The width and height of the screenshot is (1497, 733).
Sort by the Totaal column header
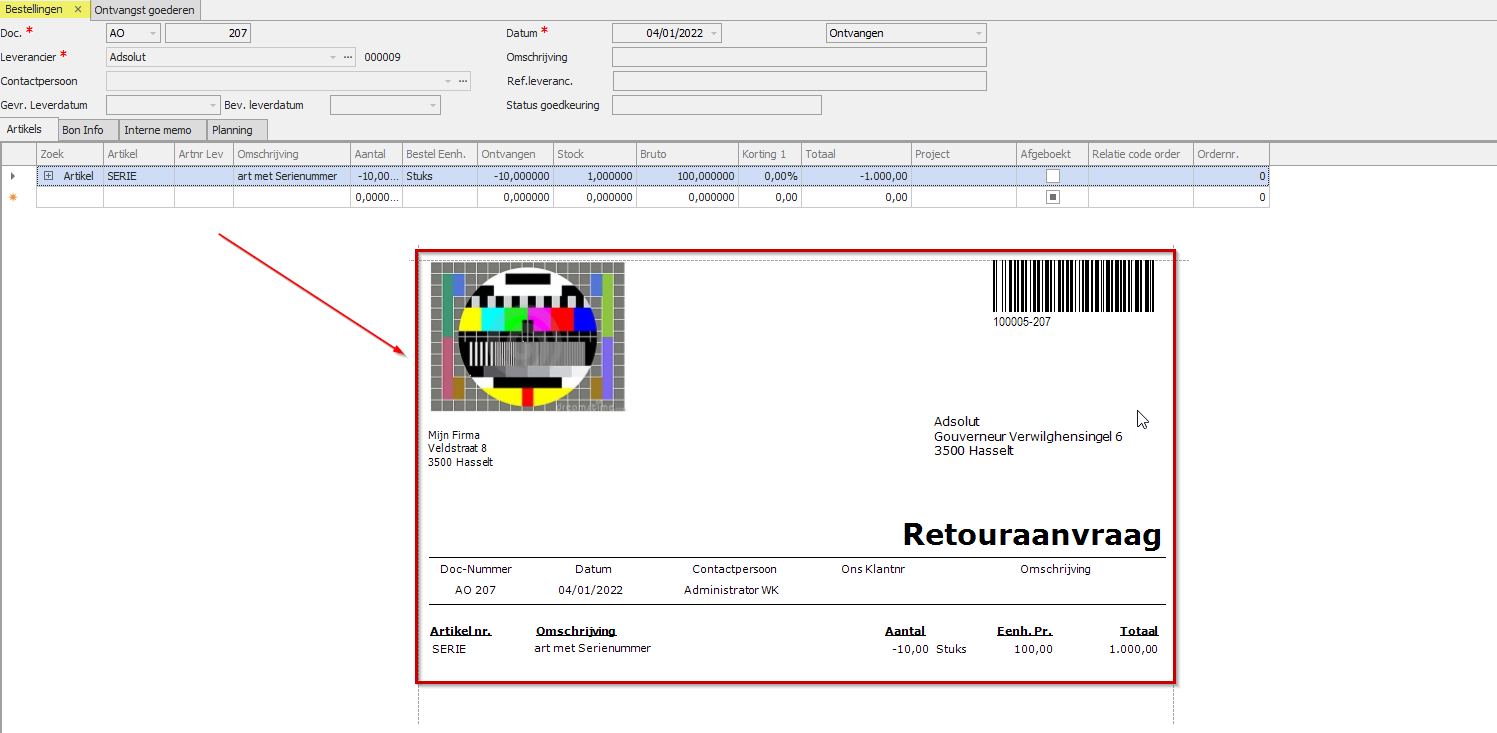(857, 154)
